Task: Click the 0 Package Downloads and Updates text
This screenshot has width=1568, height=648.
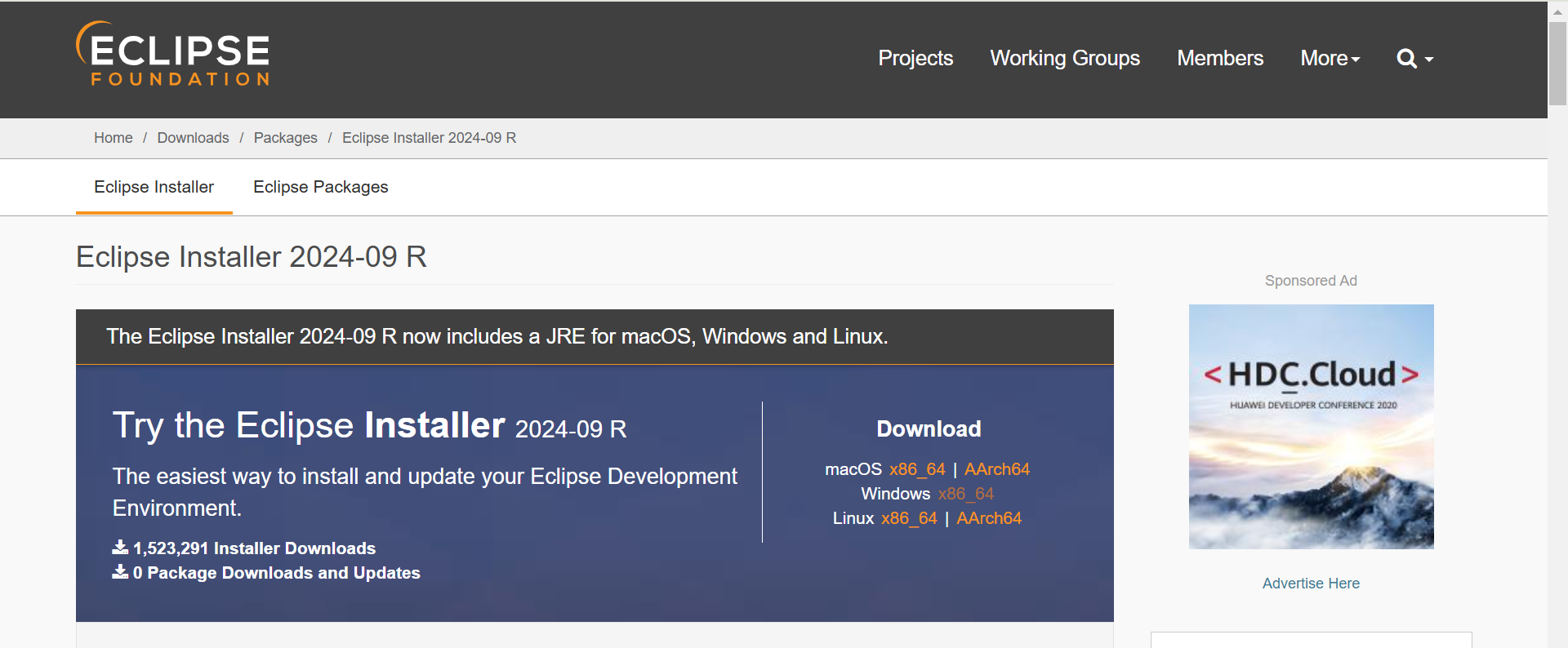Action: (x=277, y=573)
